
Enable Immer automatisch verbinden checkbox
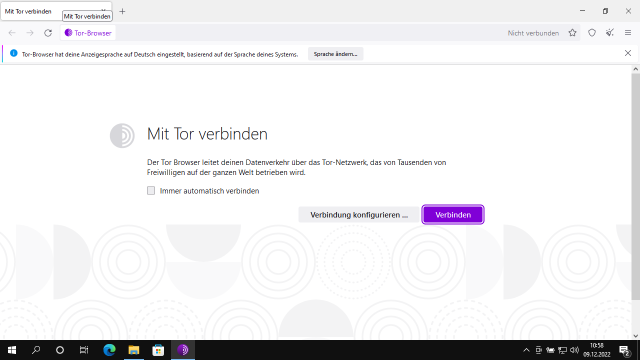pyautogui.click(x=151, y=191)
